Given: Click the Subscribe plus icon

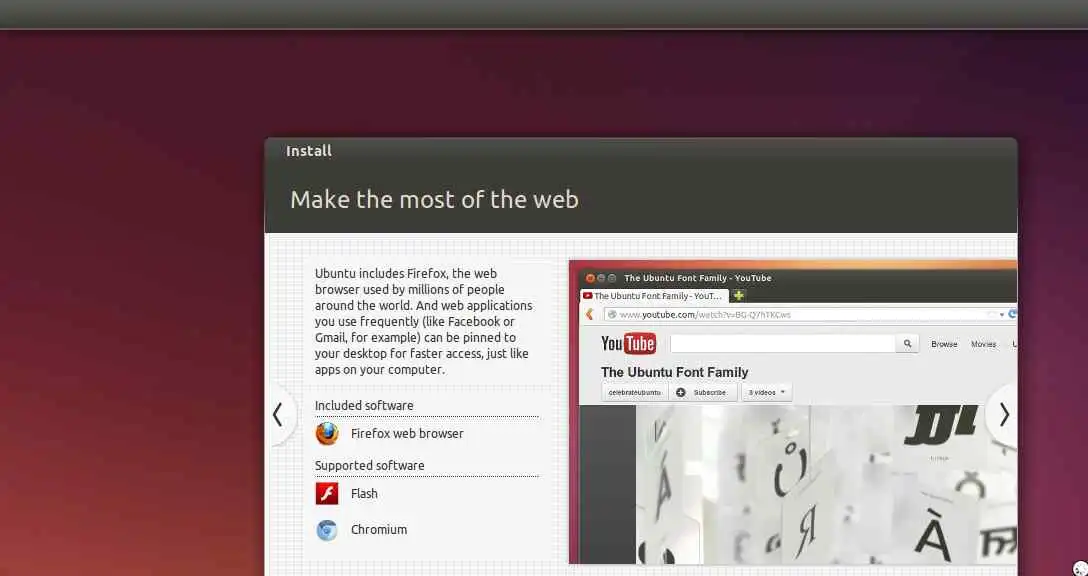Looking at the screenshot, I should click(x=681, y=393).
